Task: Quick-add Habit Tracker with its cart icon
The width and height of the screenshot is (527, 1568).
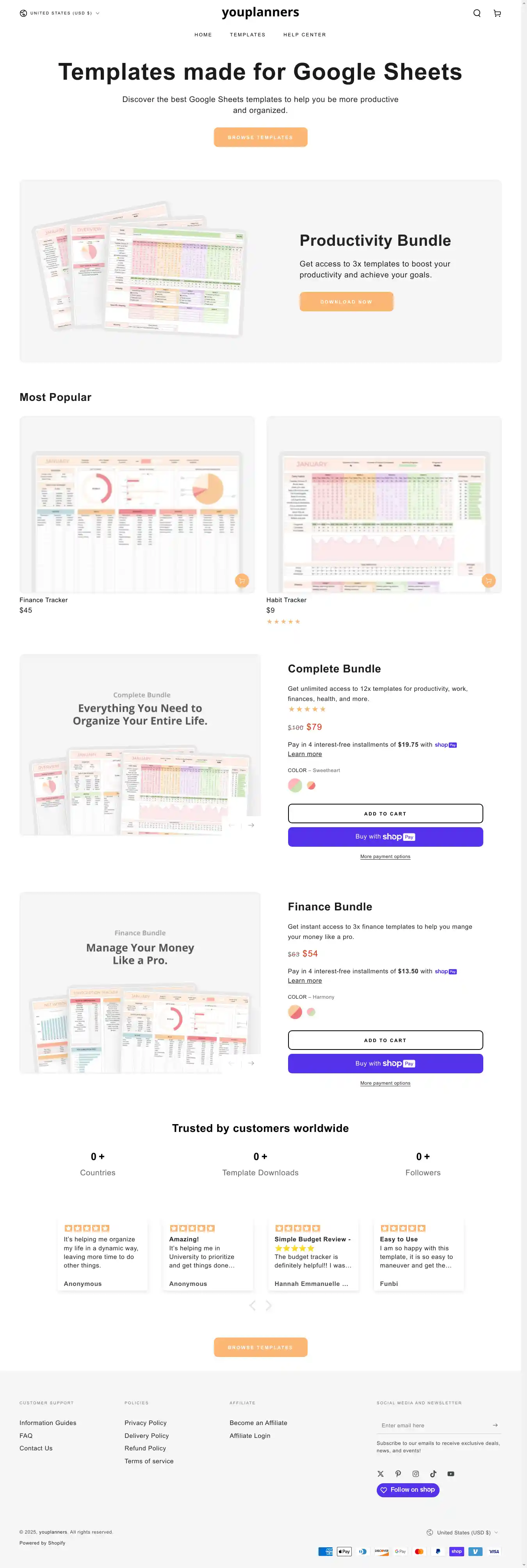Action: (x=488, y=581)
